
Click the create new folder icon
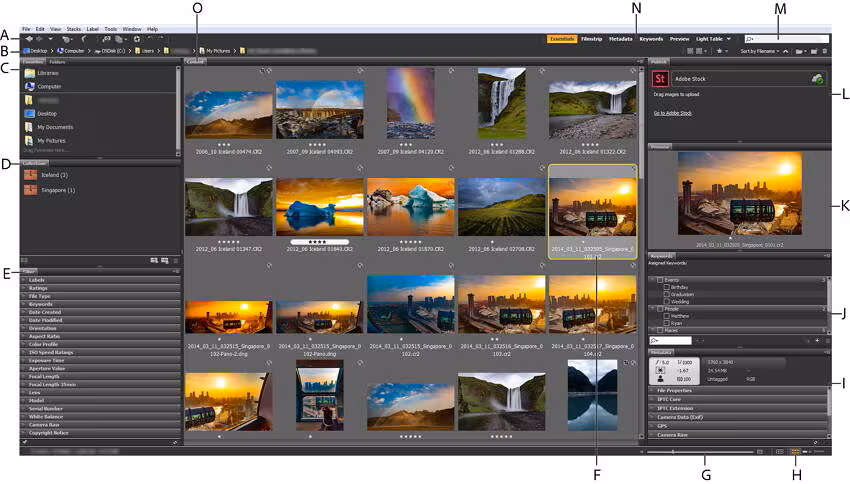[x=814, y=51]
